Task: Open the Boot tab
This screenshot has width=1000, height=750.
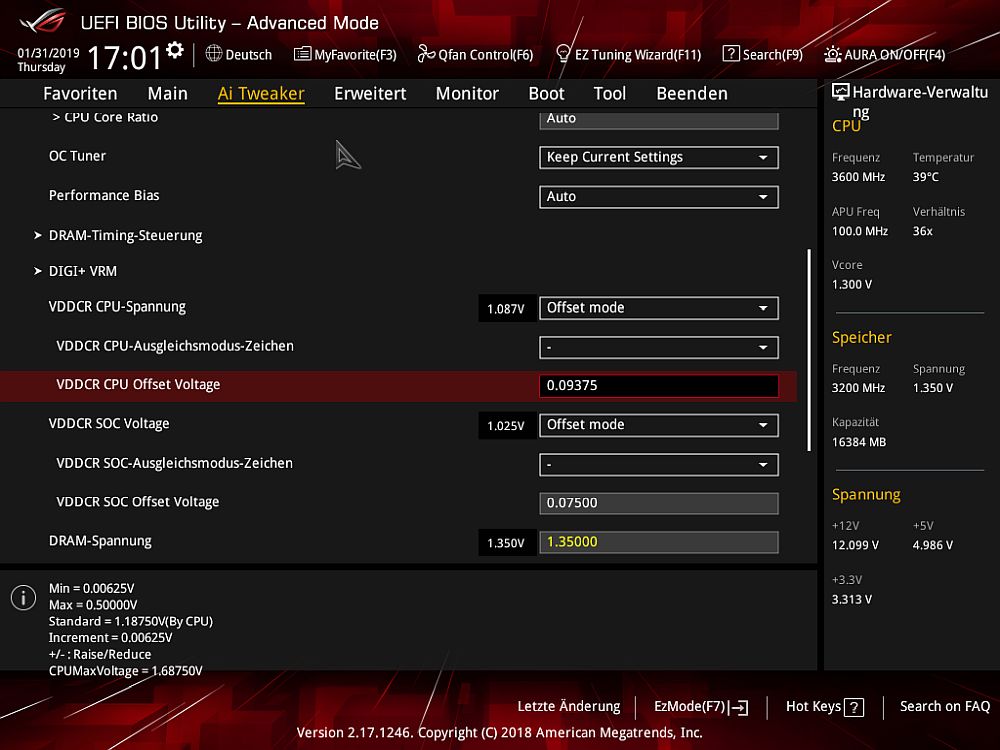Action: [x=547, y=93]
